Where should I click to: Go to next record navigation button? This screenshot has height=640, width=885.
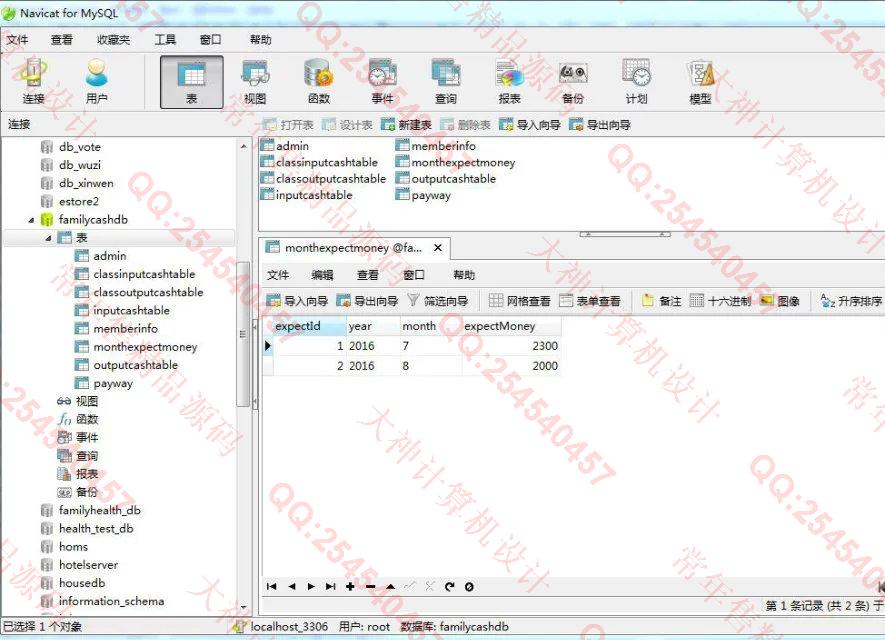tap(311, 587)
